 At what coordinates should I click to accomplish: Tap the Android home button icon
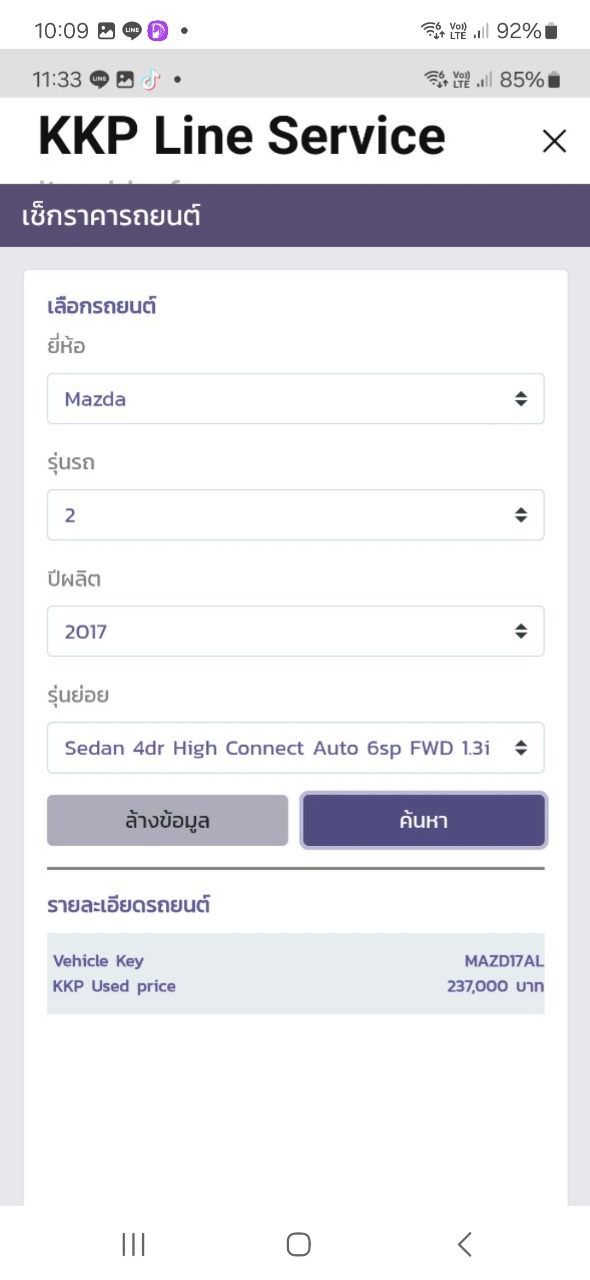pos(298,1244)
